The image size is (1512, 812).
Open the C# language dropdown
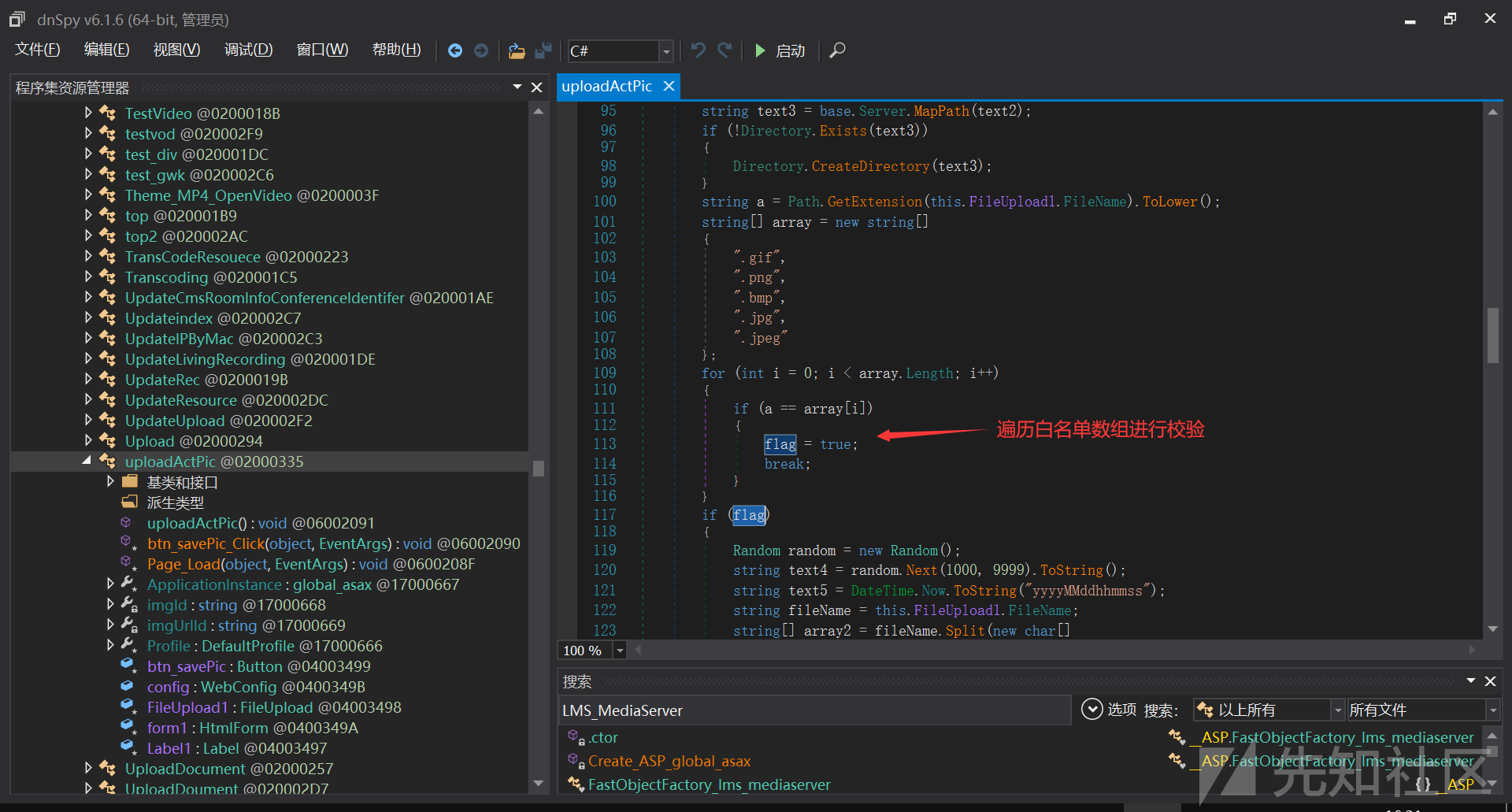pos(666,51)
